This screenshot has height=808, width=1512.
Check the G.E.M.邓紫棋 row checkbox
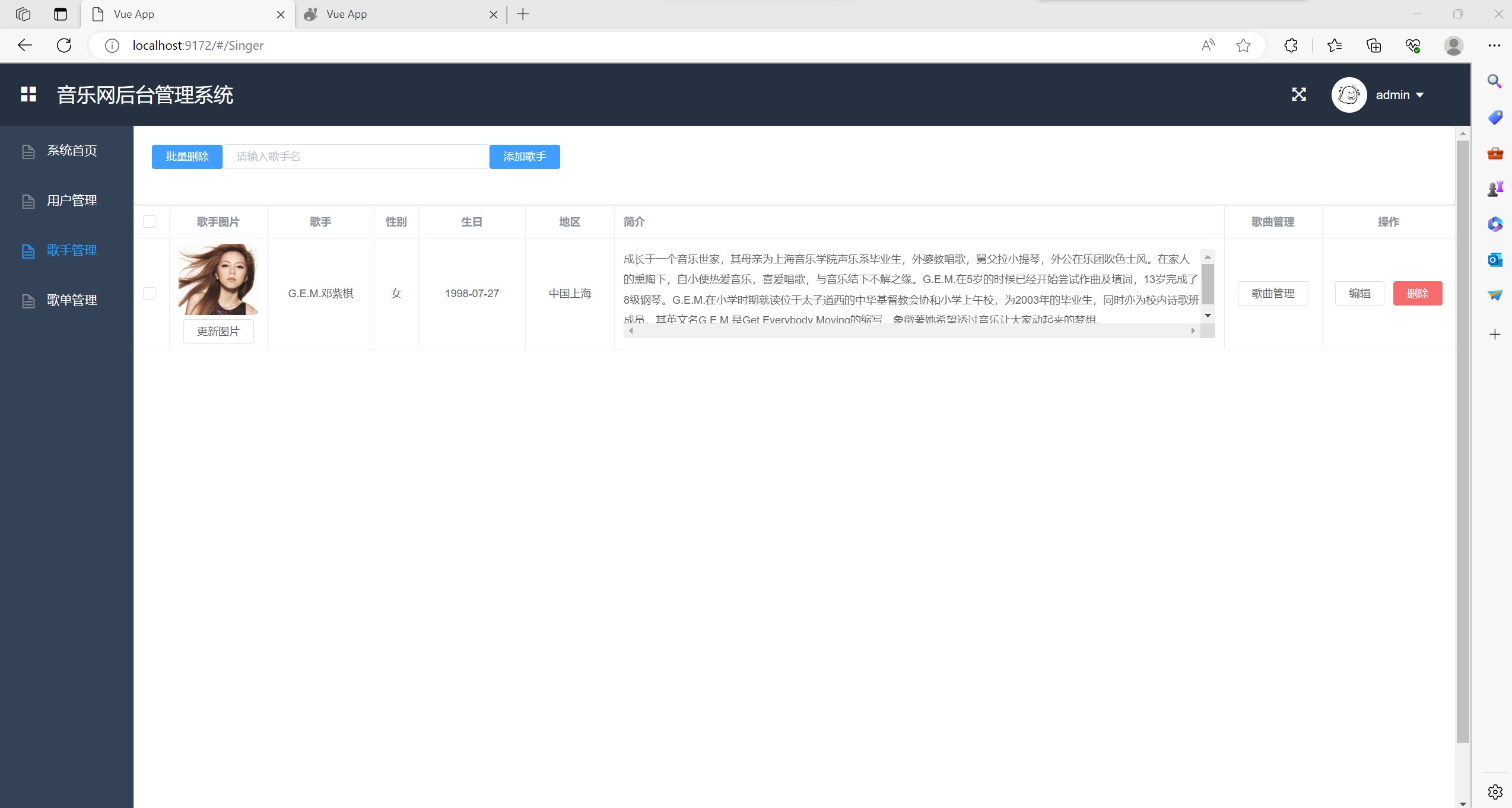(150, 294)
